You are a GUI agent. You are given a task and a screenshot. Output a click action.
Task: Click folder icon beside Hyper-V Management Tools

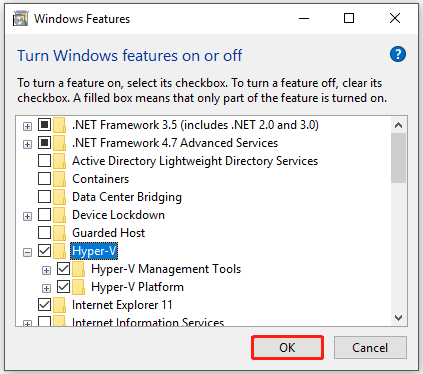coord(78,269)
